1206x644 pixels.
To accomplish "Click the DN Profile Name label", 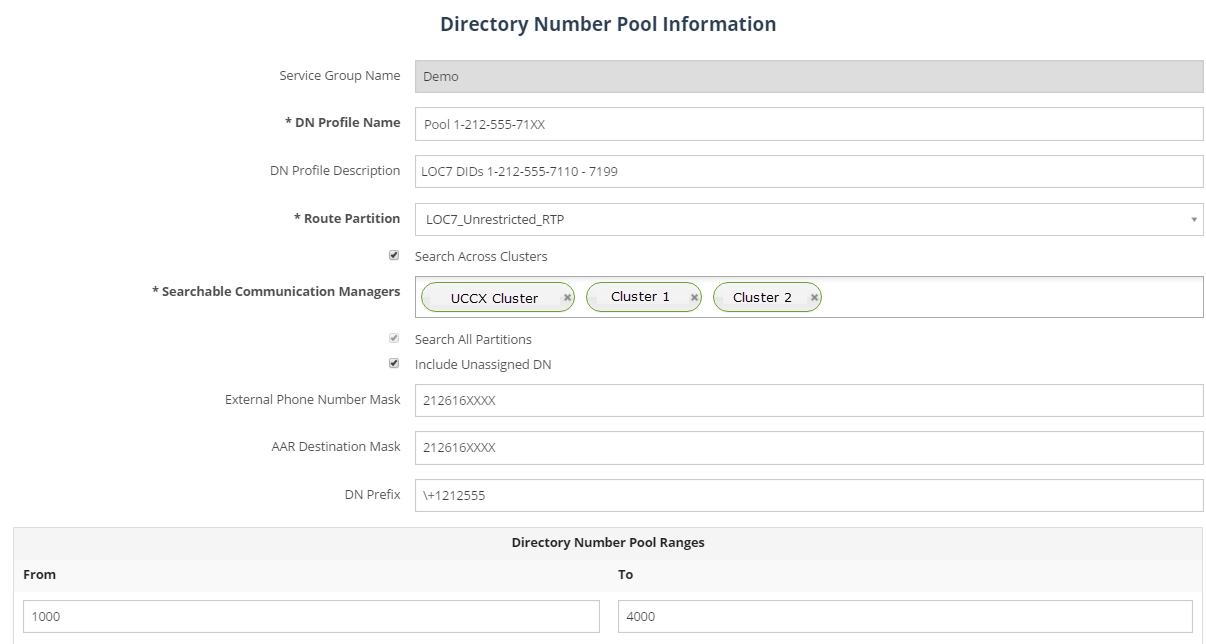I will pos(343,123).
